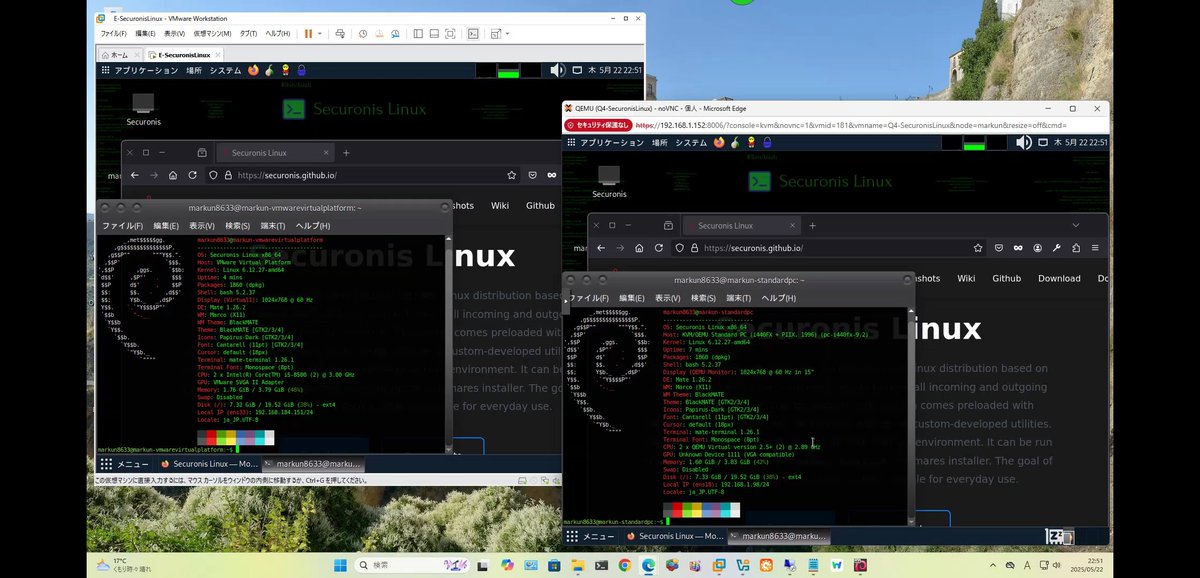This screenshot has width=1200, height=578.
Task: Open Wiki link in VMware guest Firefox page
Action: (x=500, y=206)
